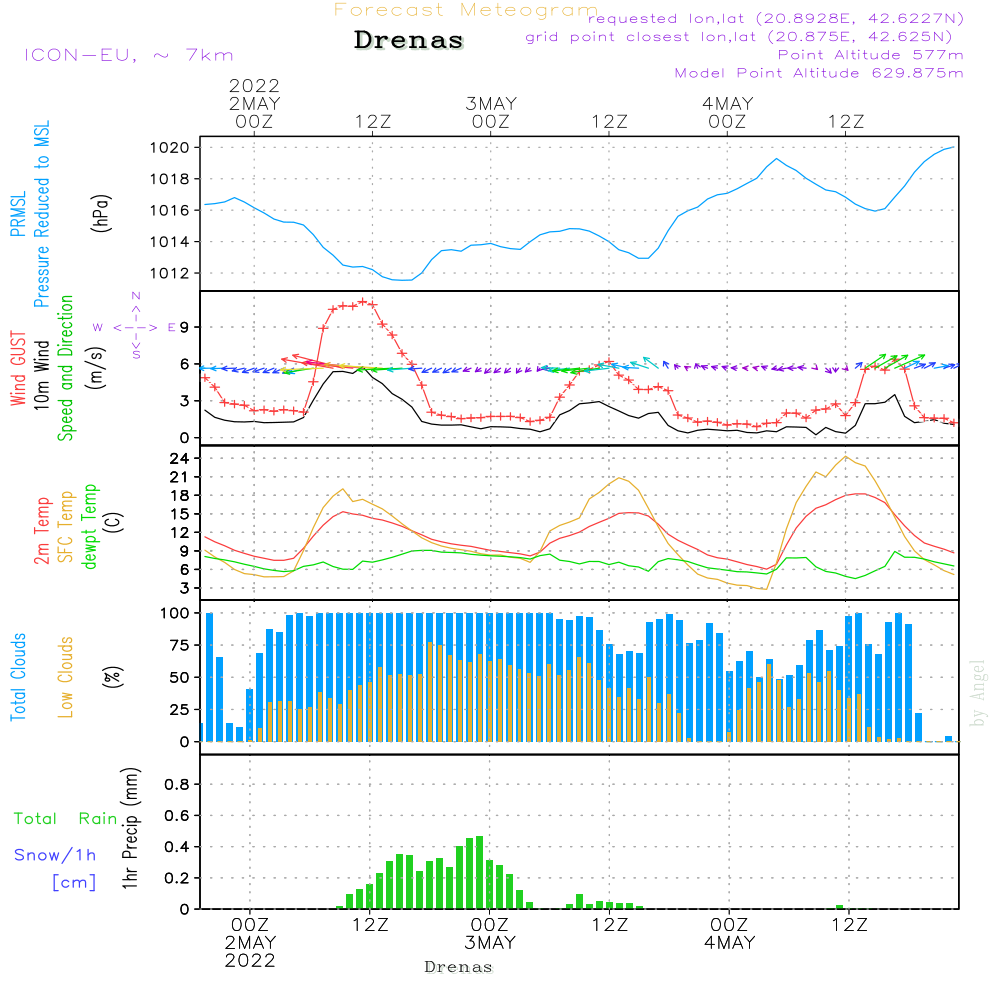The image size is (1000, 1000).
Task: Click the 'ICON-EU, ~ 7km' model label
Action: tap(129, 55)
